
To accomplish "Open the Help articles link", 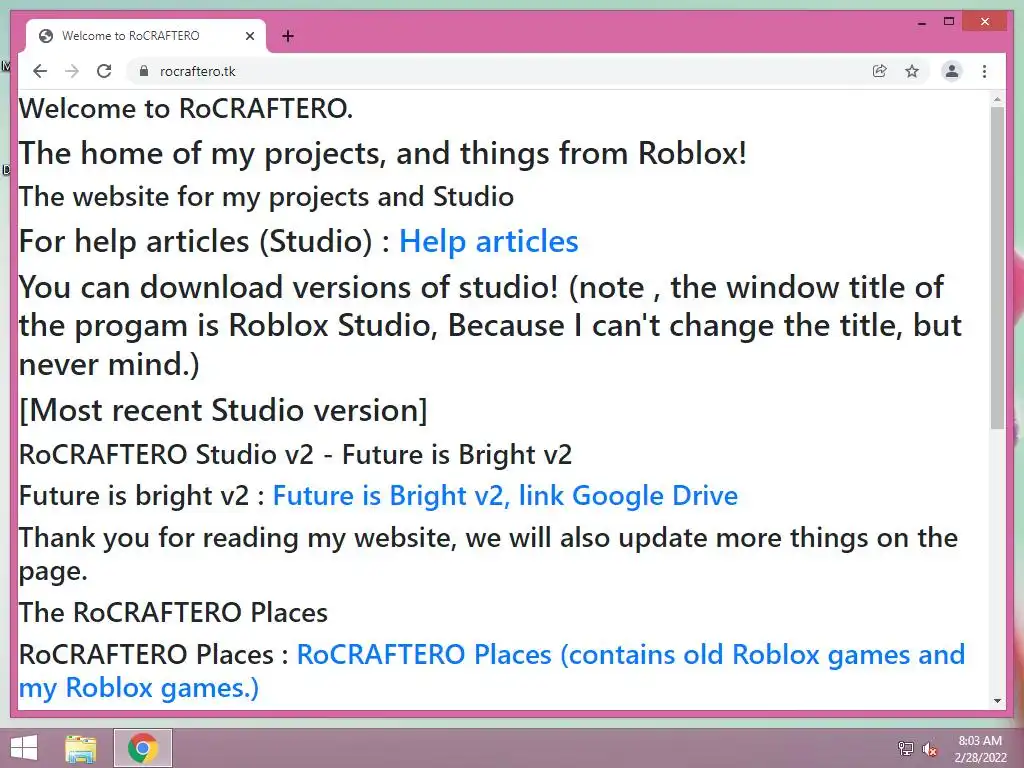I will (x=488, y=241).
